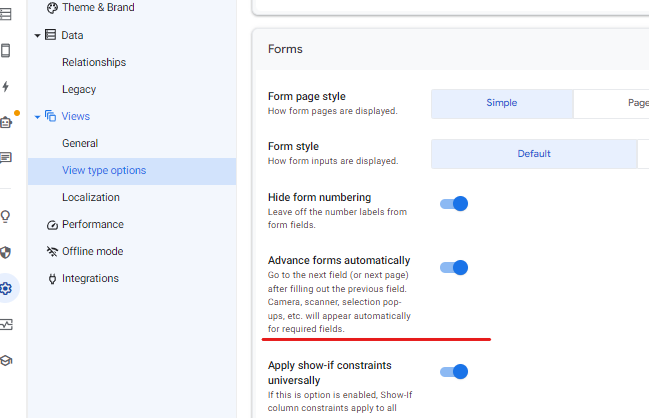649x418 pixels.
Task: Go to Data table icon in left rail
Action: coord(6,14)
